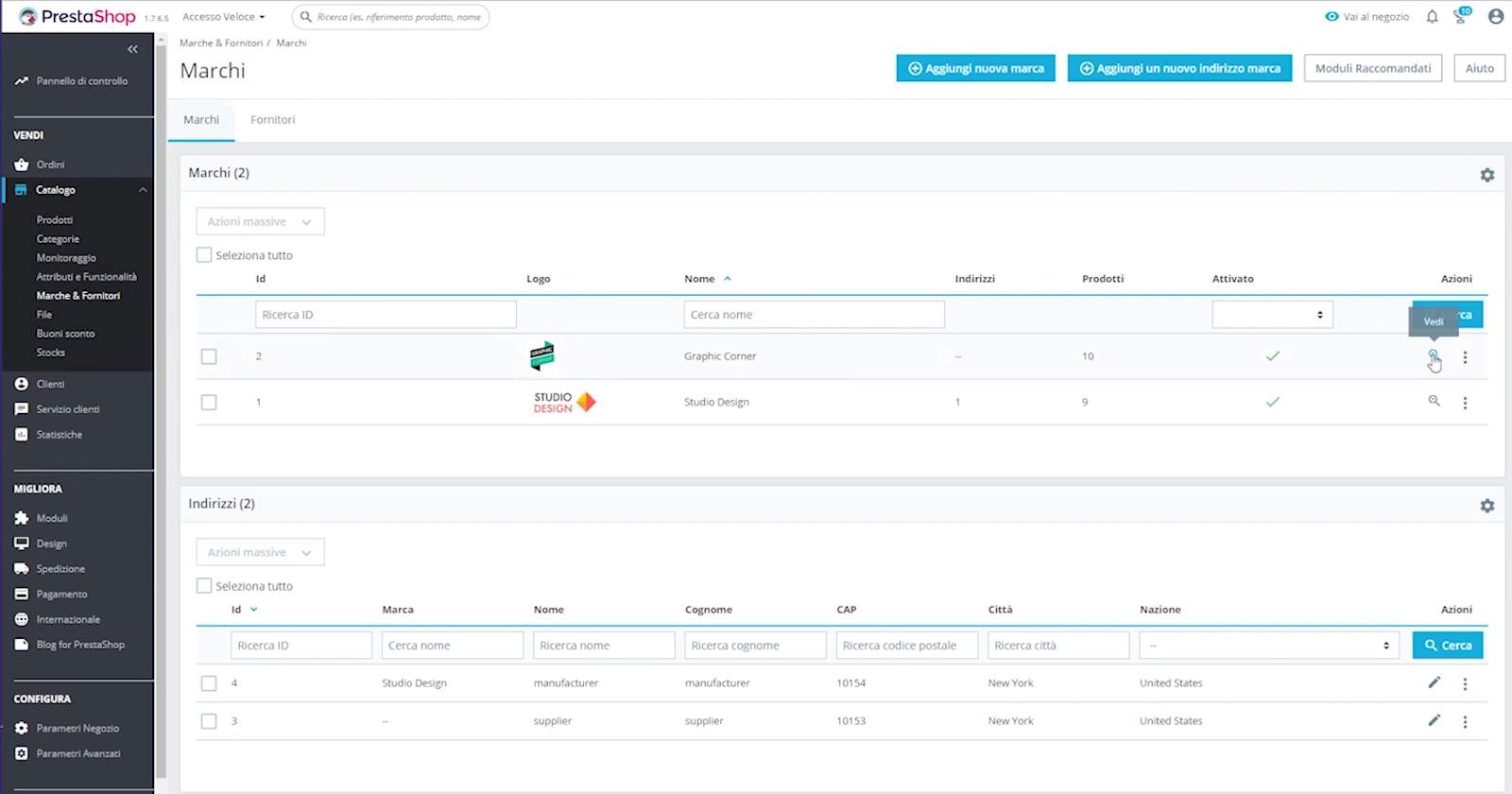The height and width of the screenshot is (794, 1512).
Task: Tick Seleziona tutto checkbox in Marchi
Action: pyautogui.click(x=204, y=255)
